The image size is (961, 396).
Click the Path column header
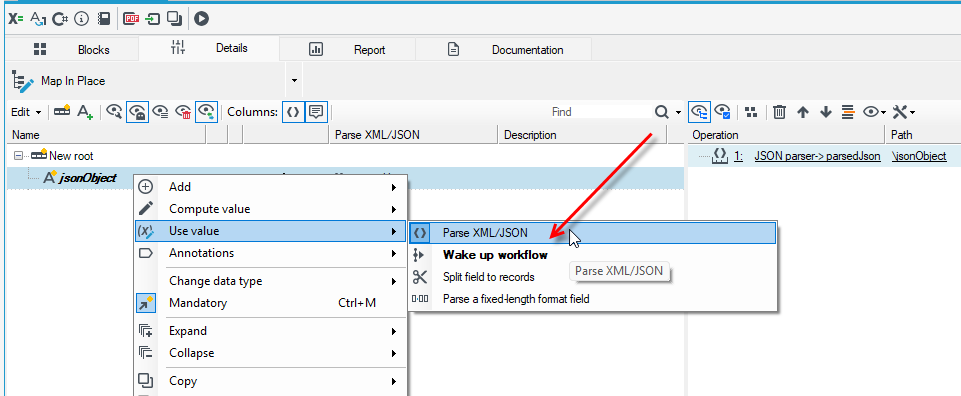click(x=923, y=135)
